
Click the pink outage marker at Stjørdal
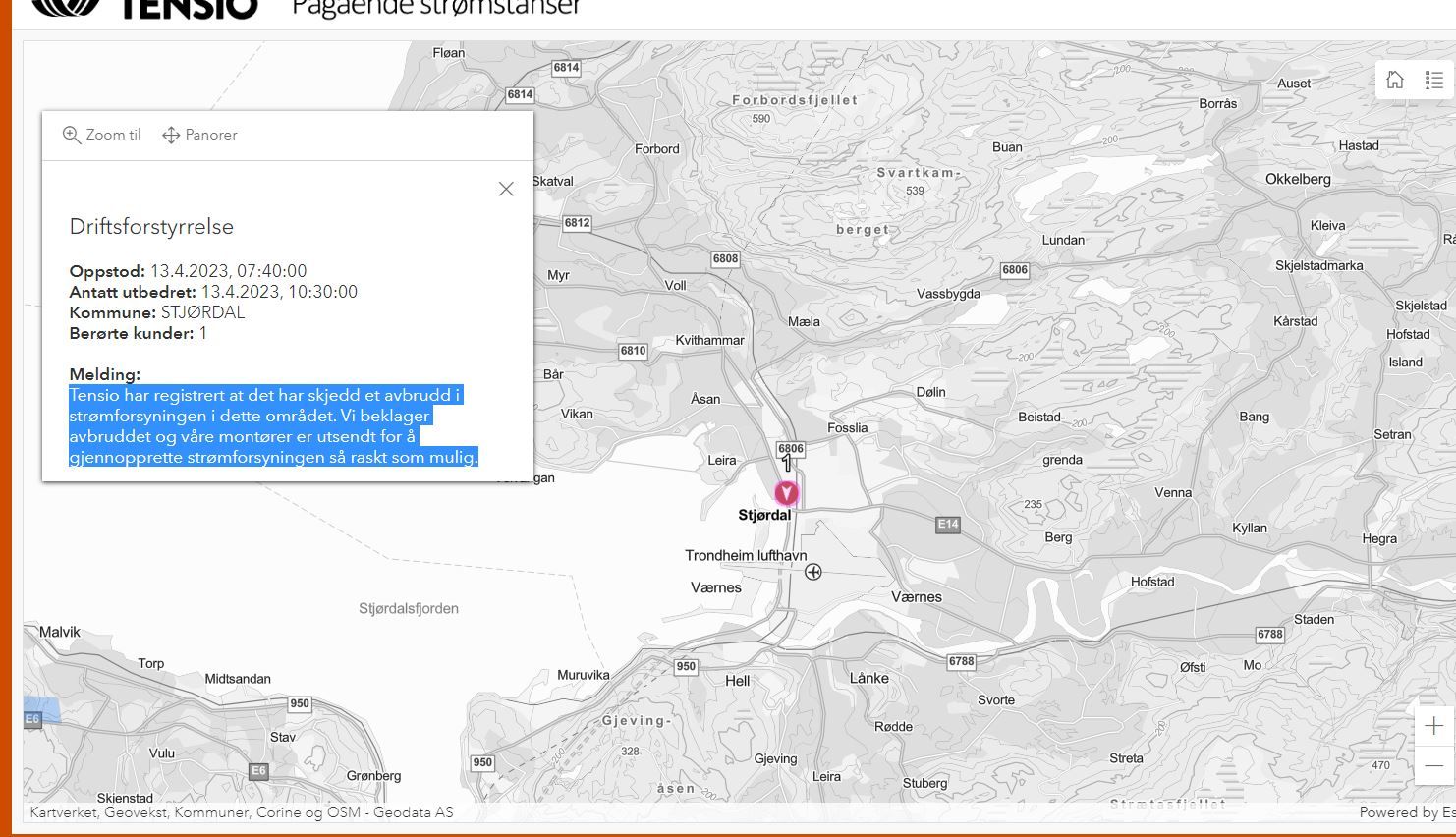[786, 493]
